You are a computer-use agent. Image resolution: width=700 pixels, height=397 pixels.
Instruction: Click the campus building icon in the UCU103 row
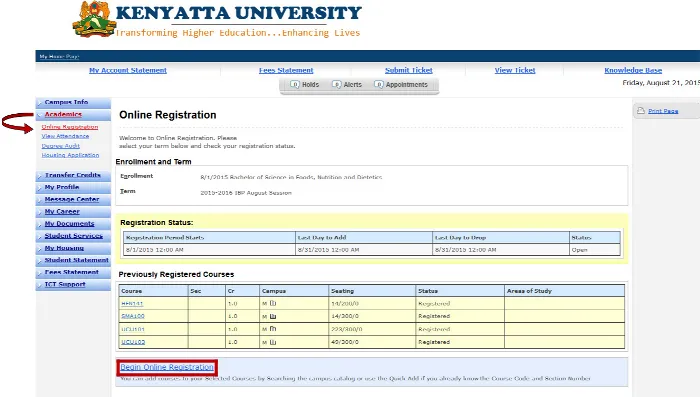pyautogui.click(x=273, y=342)
